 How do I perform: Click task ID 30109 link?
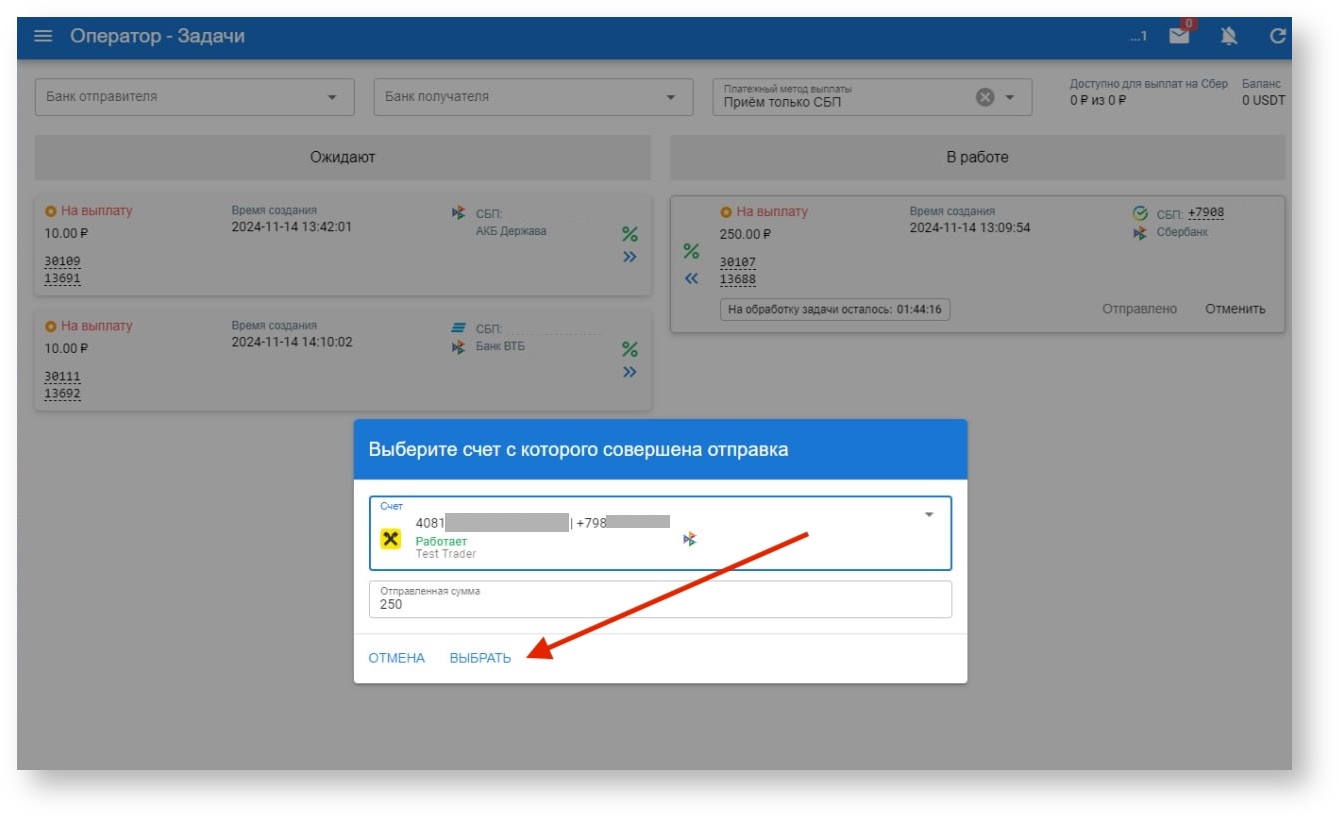tap(62, 261)
